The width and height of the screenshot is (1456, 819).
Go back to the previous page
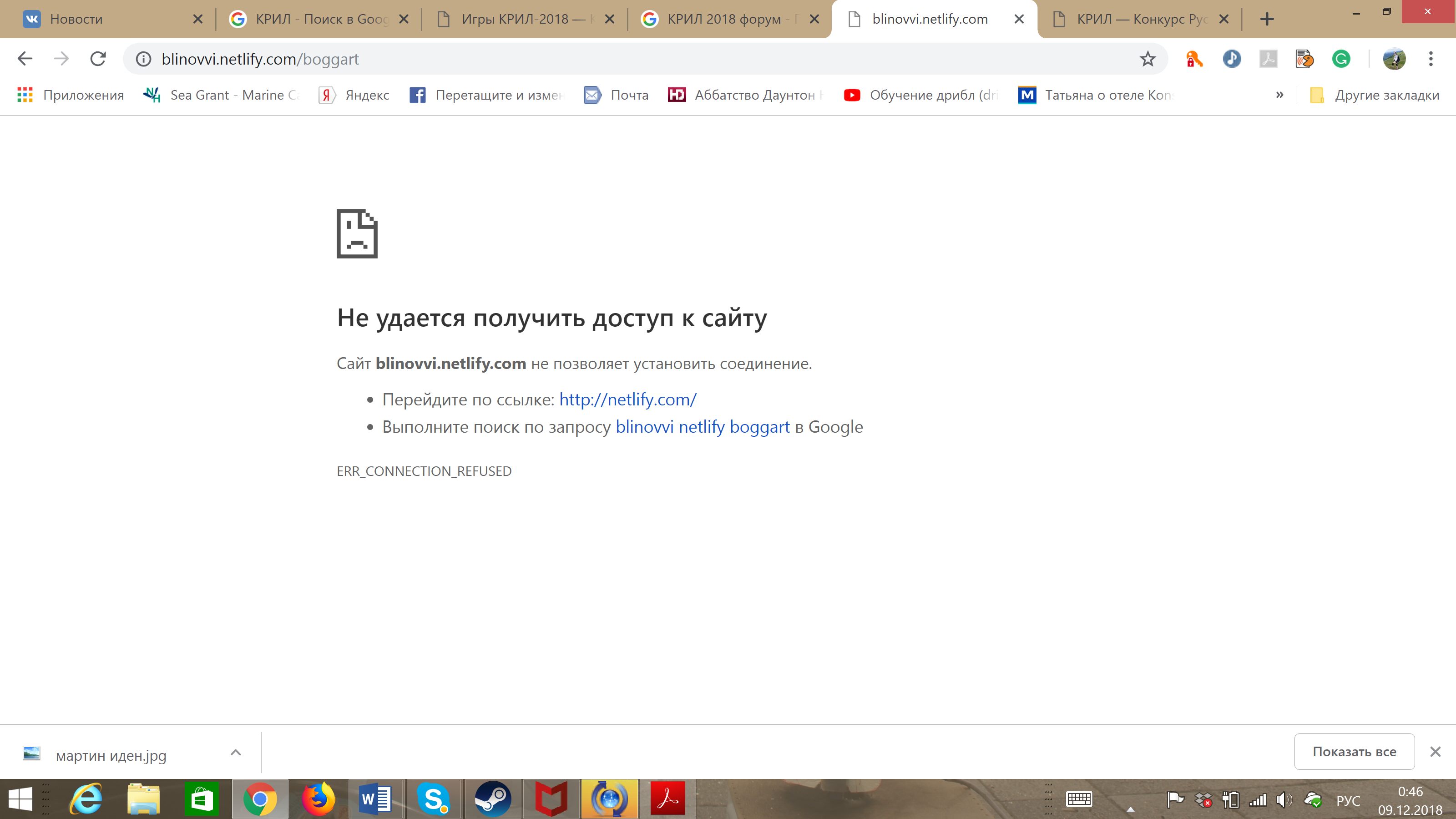point(25,59)
